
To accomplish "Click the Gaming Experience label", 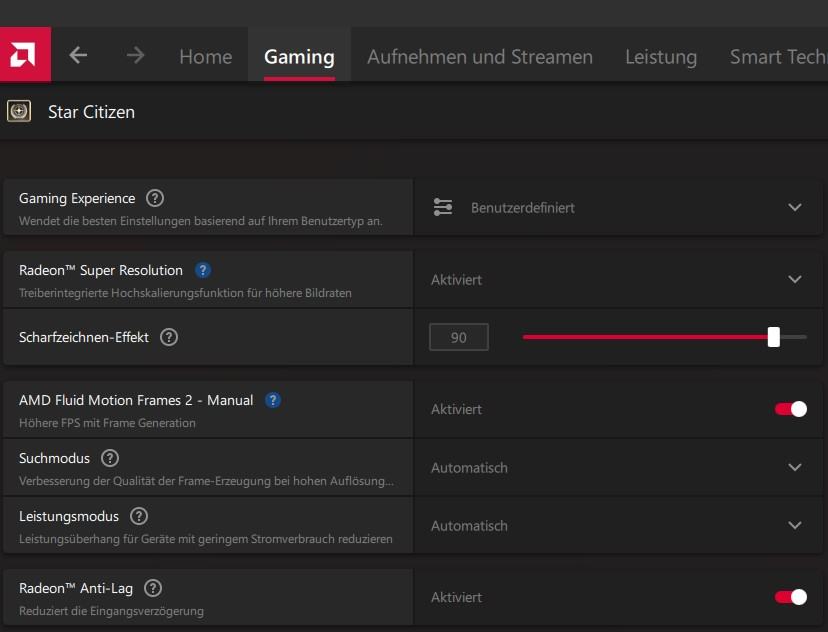I will 77,198.
